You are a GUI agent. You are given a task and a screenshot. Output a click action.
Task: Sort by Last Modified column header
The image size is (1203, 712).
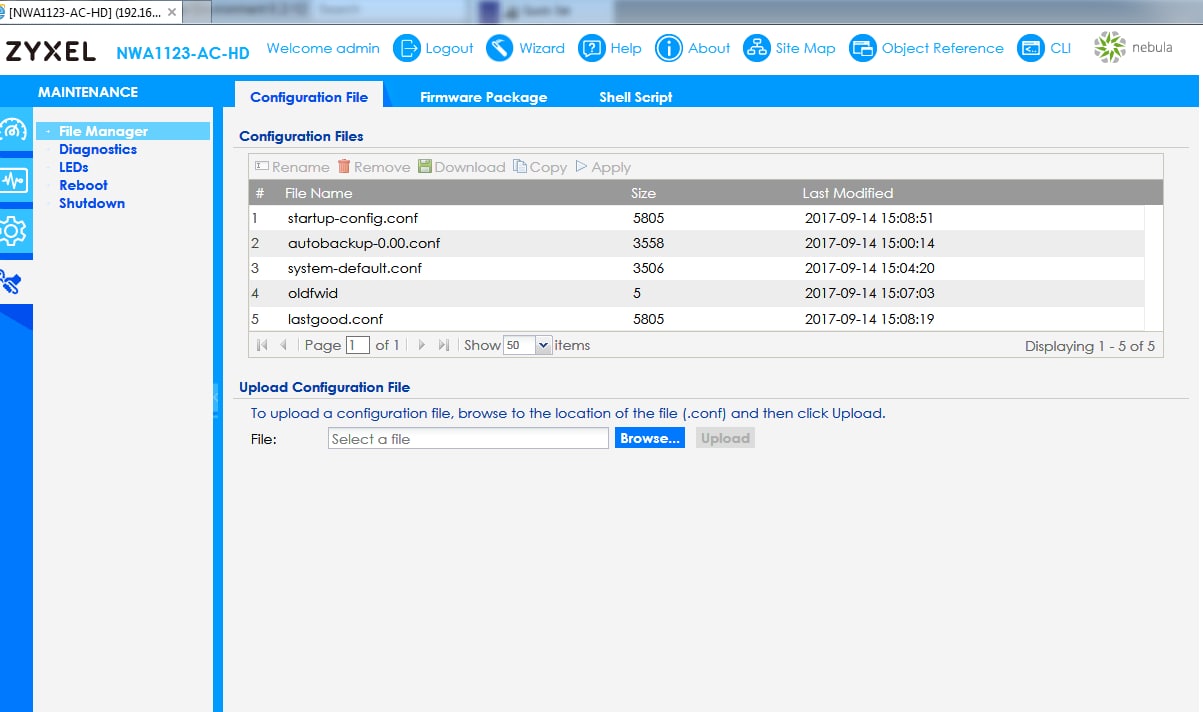click(848, 193)
